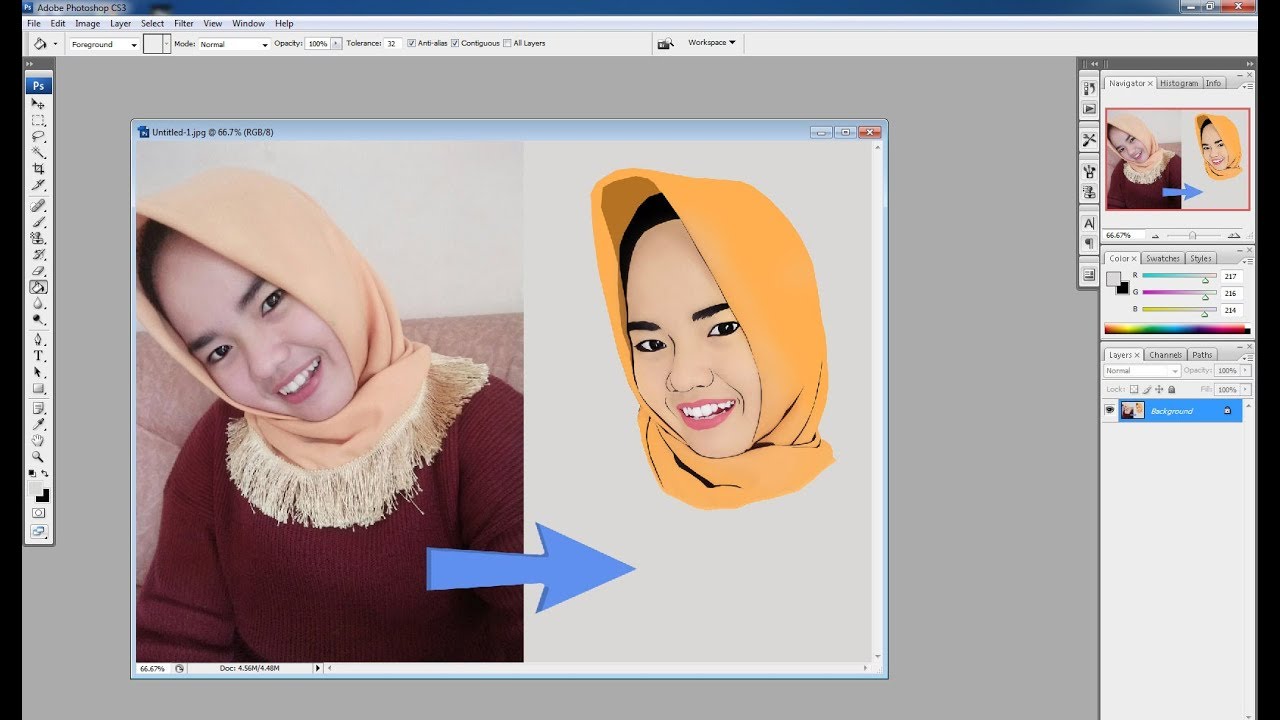Select the Healing Brush tool

tap(38, 205)
